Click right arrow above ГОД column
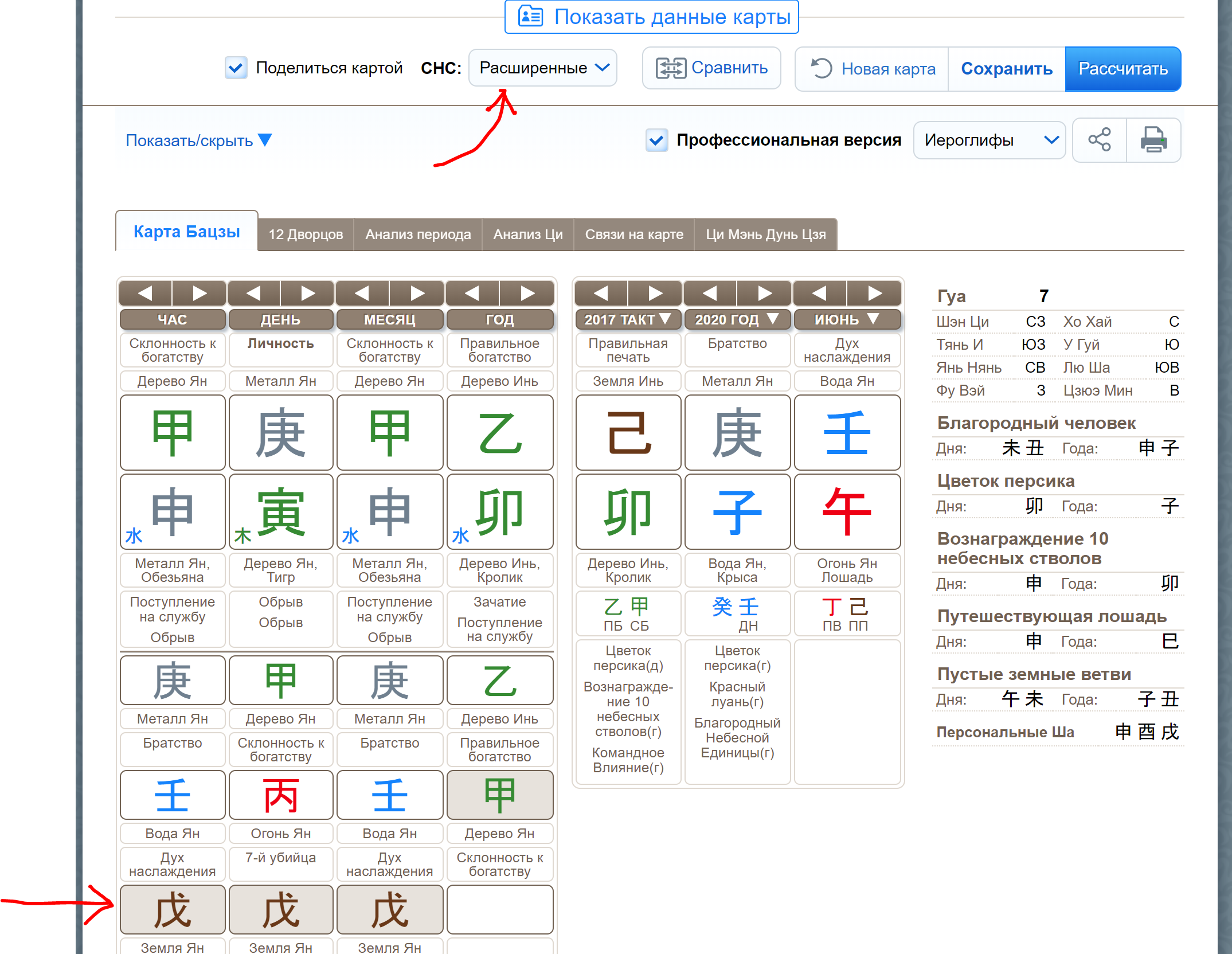Screen dimensions: 1232x954 coord(527,294)
